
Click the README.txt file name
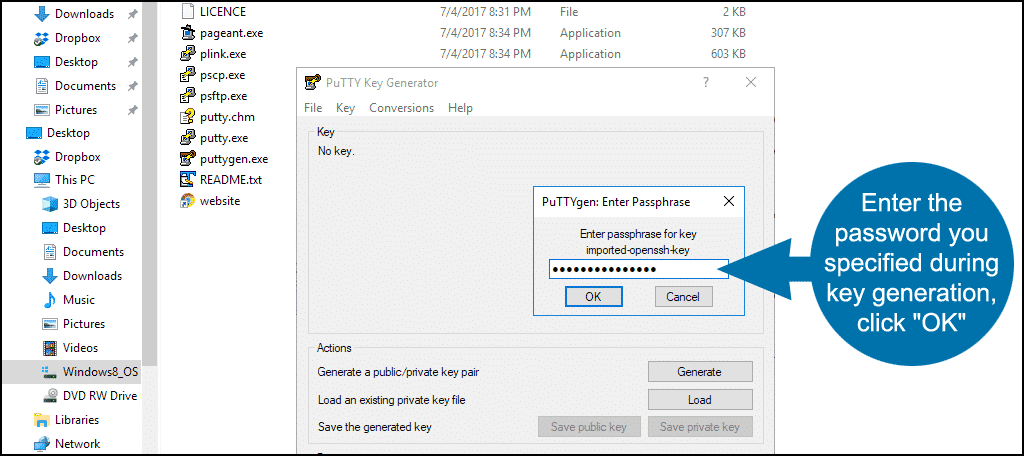[231, 180]
